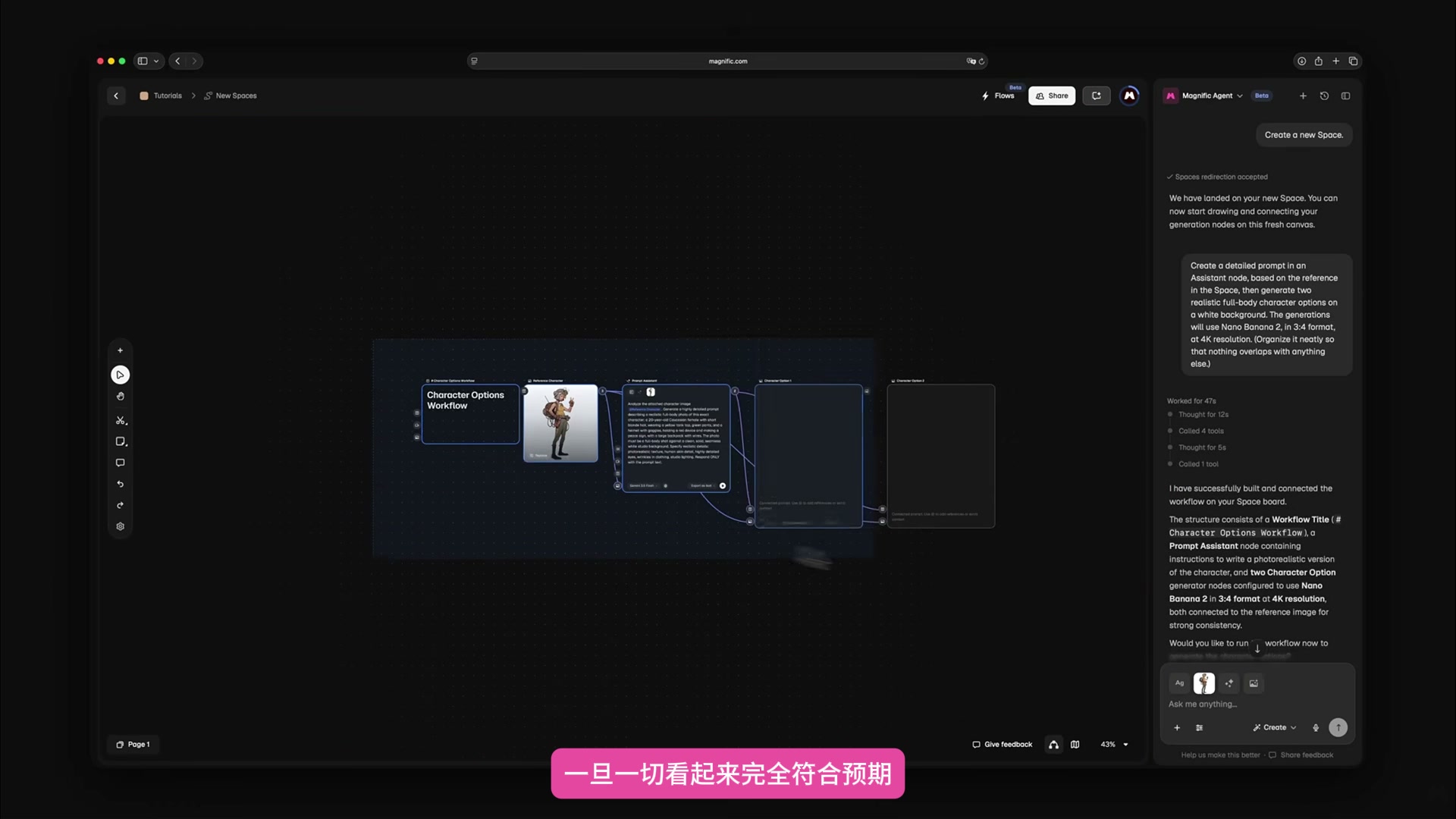Open the Create mode dropdown
This screenshot has height=819, width=1456.
click(x=1275, y=727)
